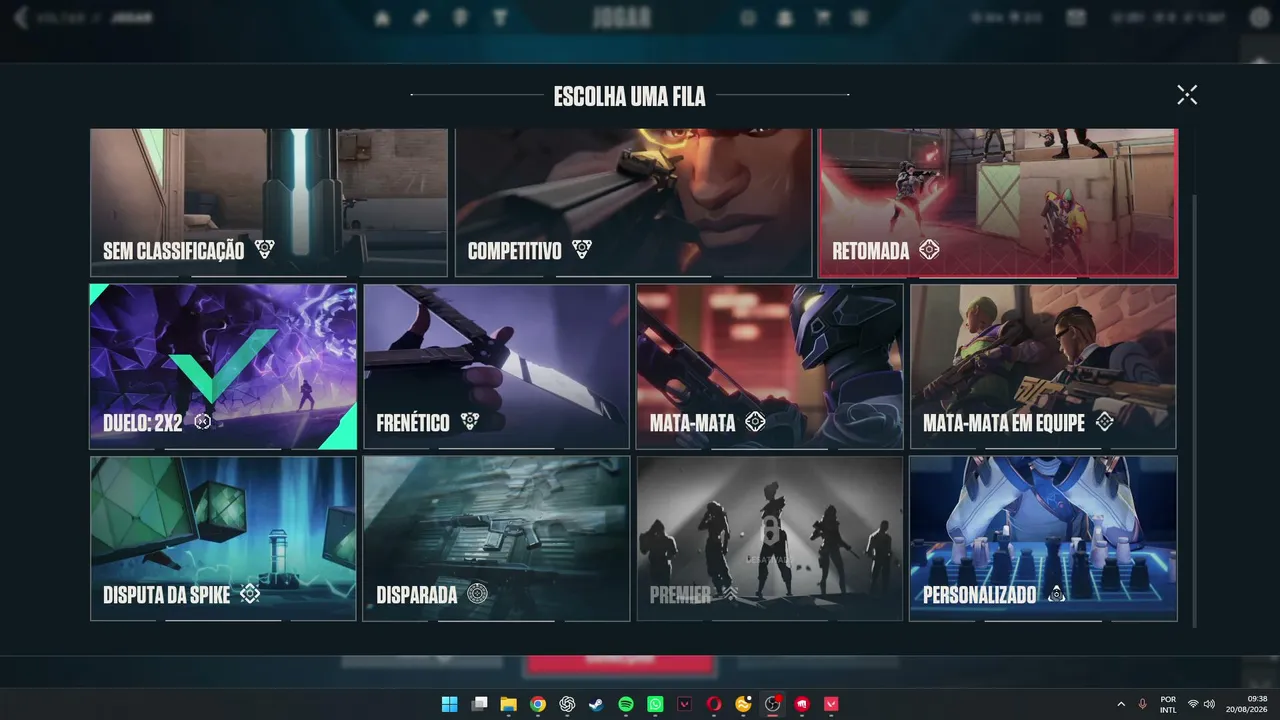
Task: Choose the Disparada mode card
Action: point(496,539)
